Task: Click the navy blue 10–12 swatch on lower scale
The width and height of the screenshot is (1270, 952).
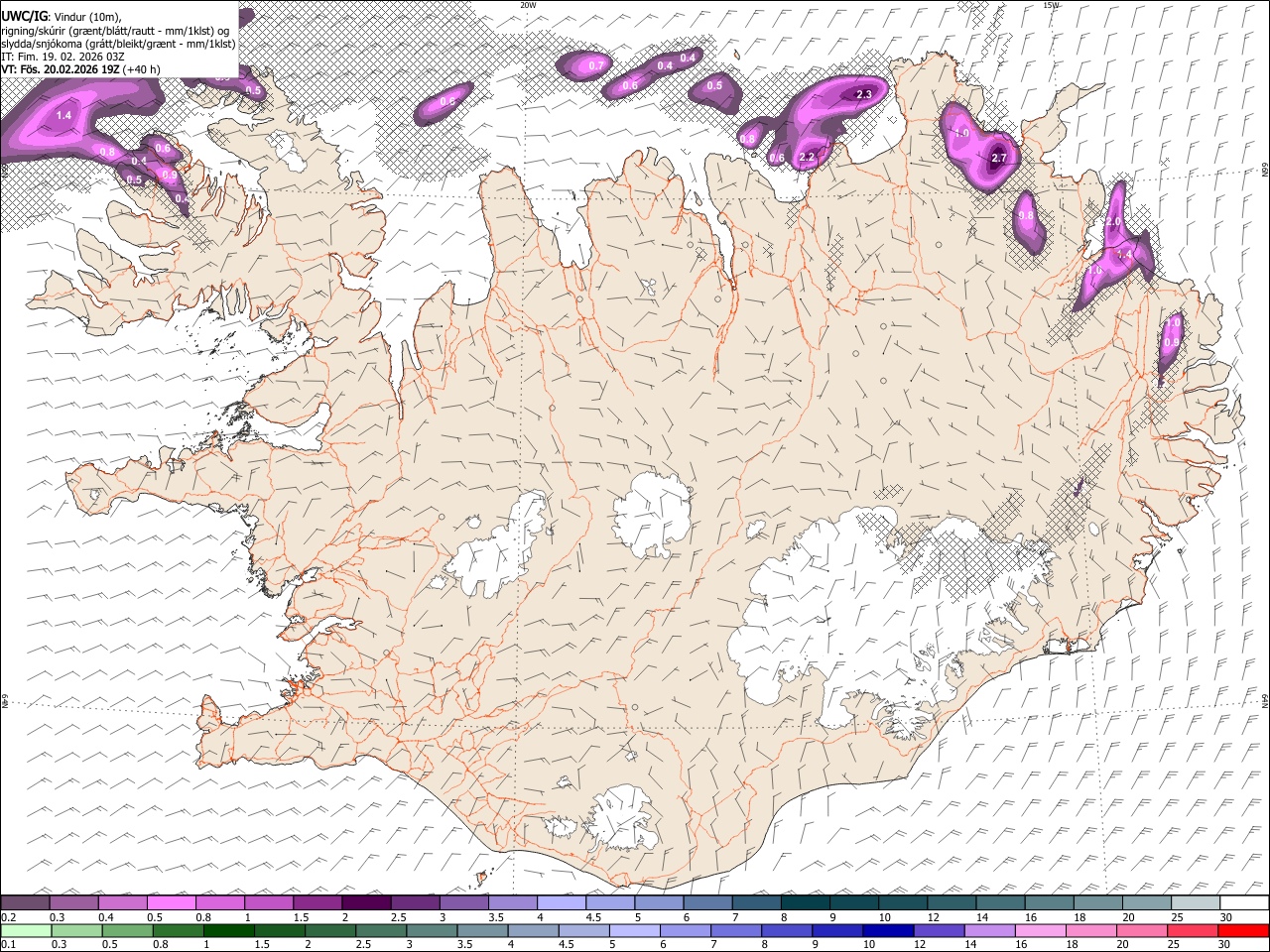Action: 886,931
